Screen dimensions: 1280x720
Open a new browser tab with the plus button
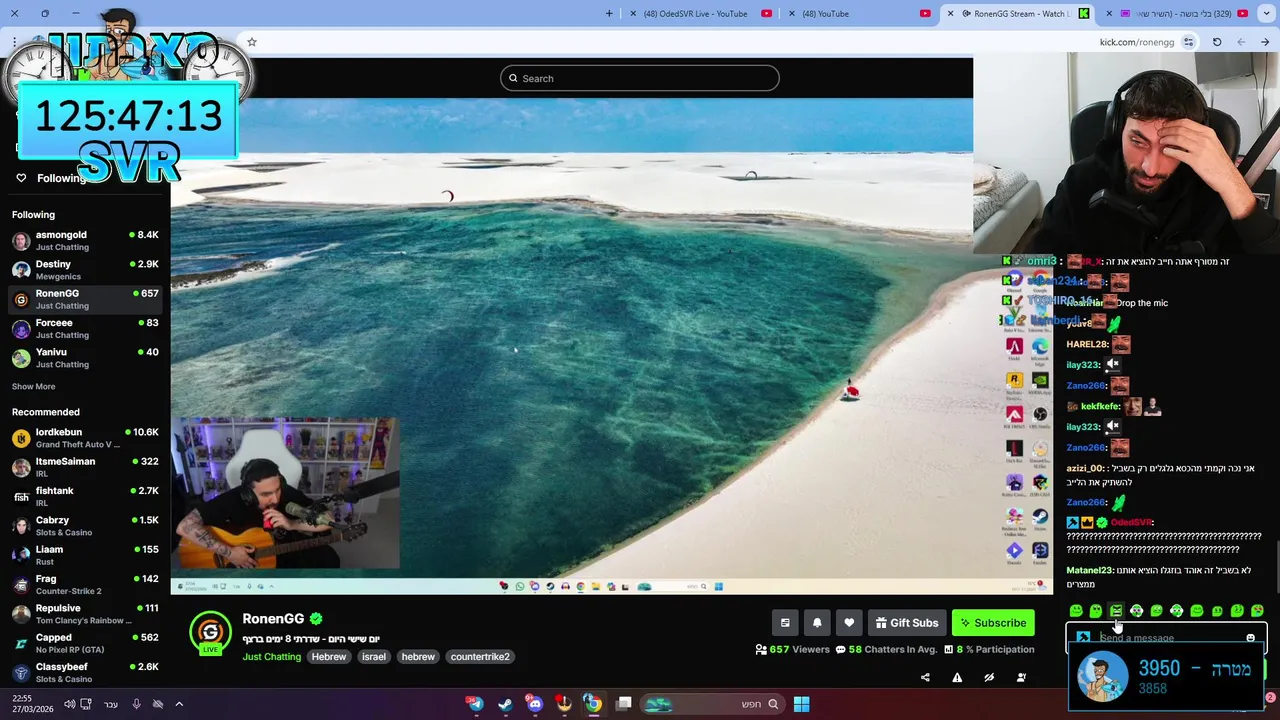[609, 13]
